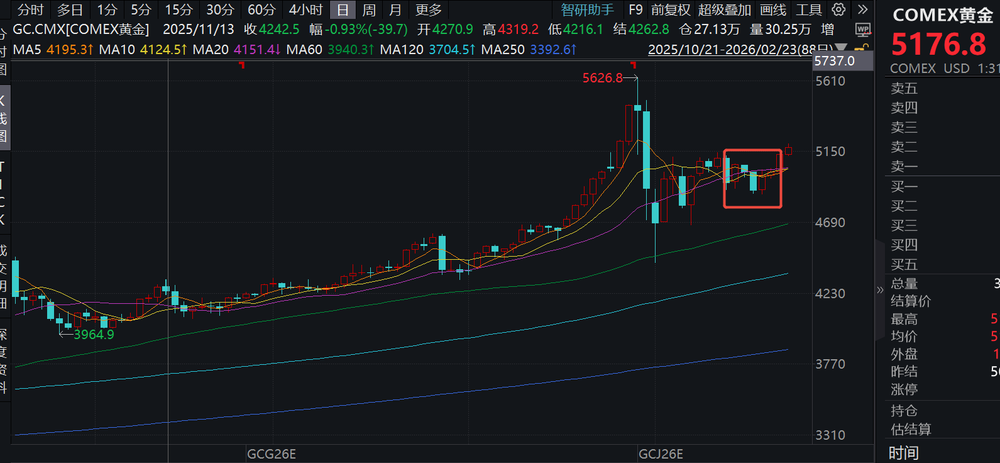The image size is (1000, 463).
Task: Click the 2025/10/21-2026/02/23 date range link
Action: 730,47
